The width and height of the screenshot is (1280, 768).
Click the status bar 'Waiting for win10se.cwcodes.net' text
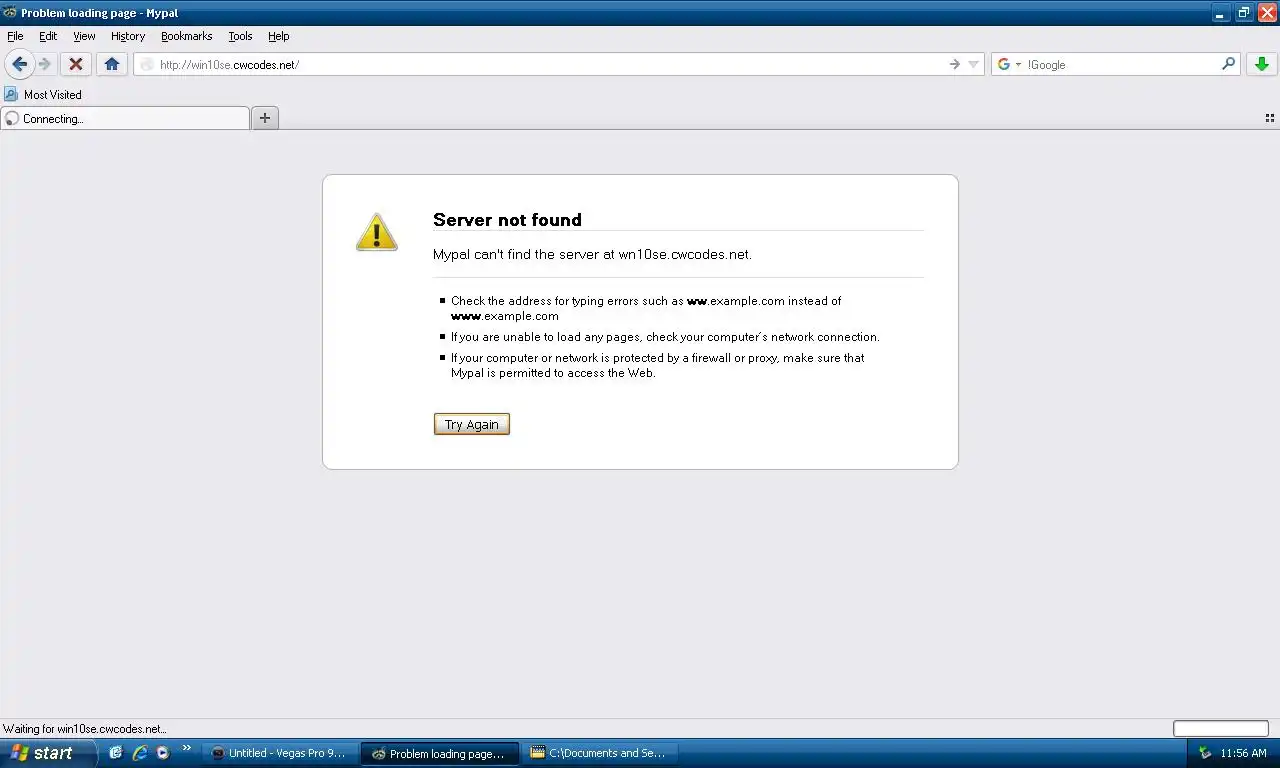point(85,729)
